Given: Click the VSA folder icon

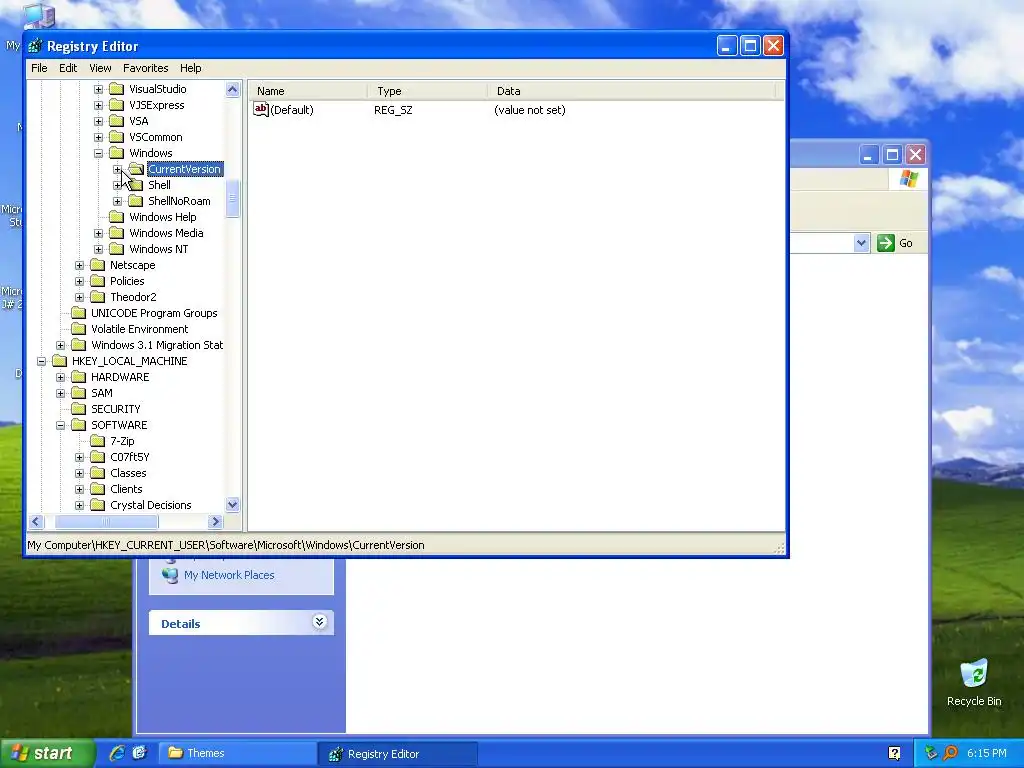Looking at the screenshot, I should pyautogui.click(x=116, y=121).
